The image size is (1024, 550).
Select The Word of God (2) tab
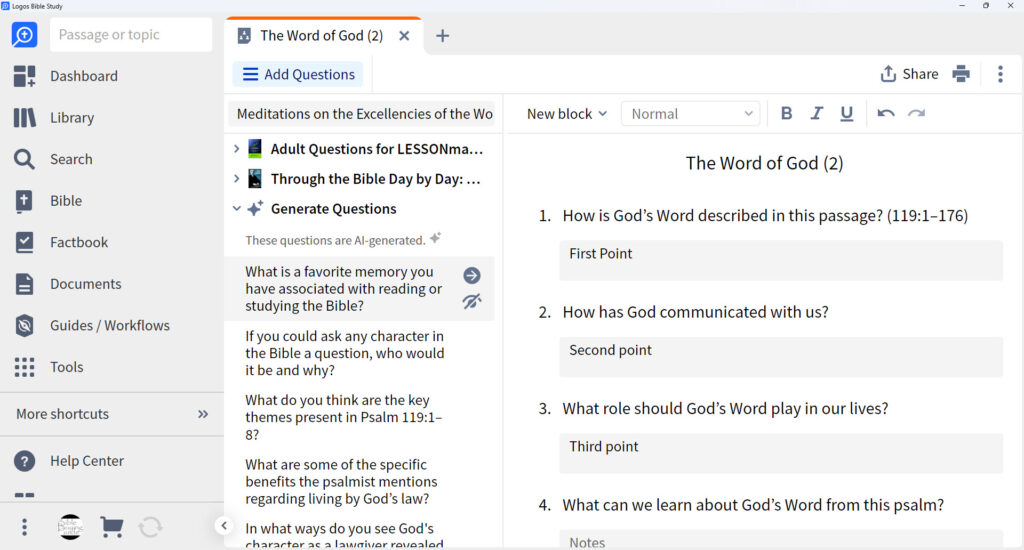point(321,36)
